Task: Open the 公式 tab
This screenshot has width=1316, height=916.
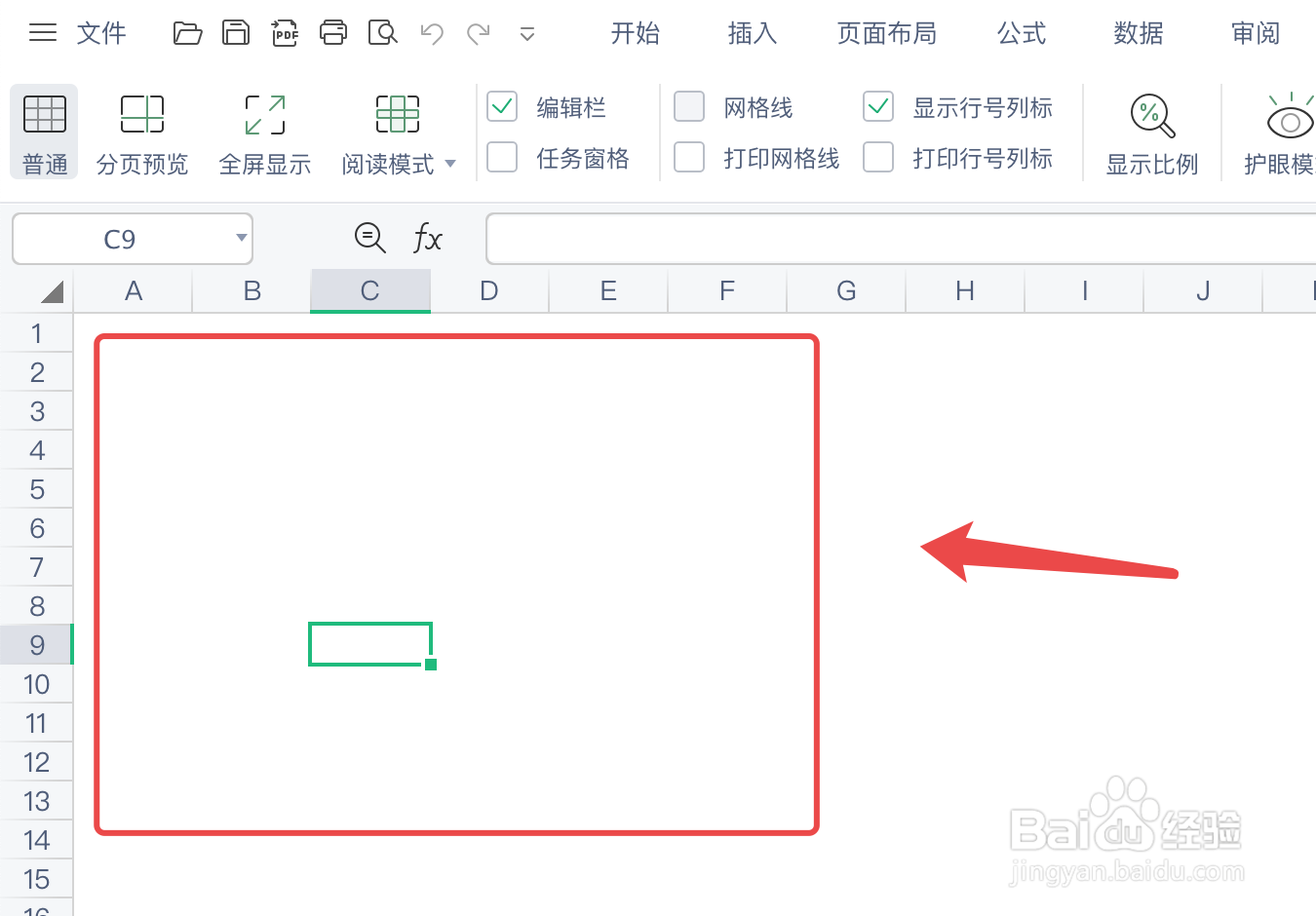Action: click(1022, 33)
